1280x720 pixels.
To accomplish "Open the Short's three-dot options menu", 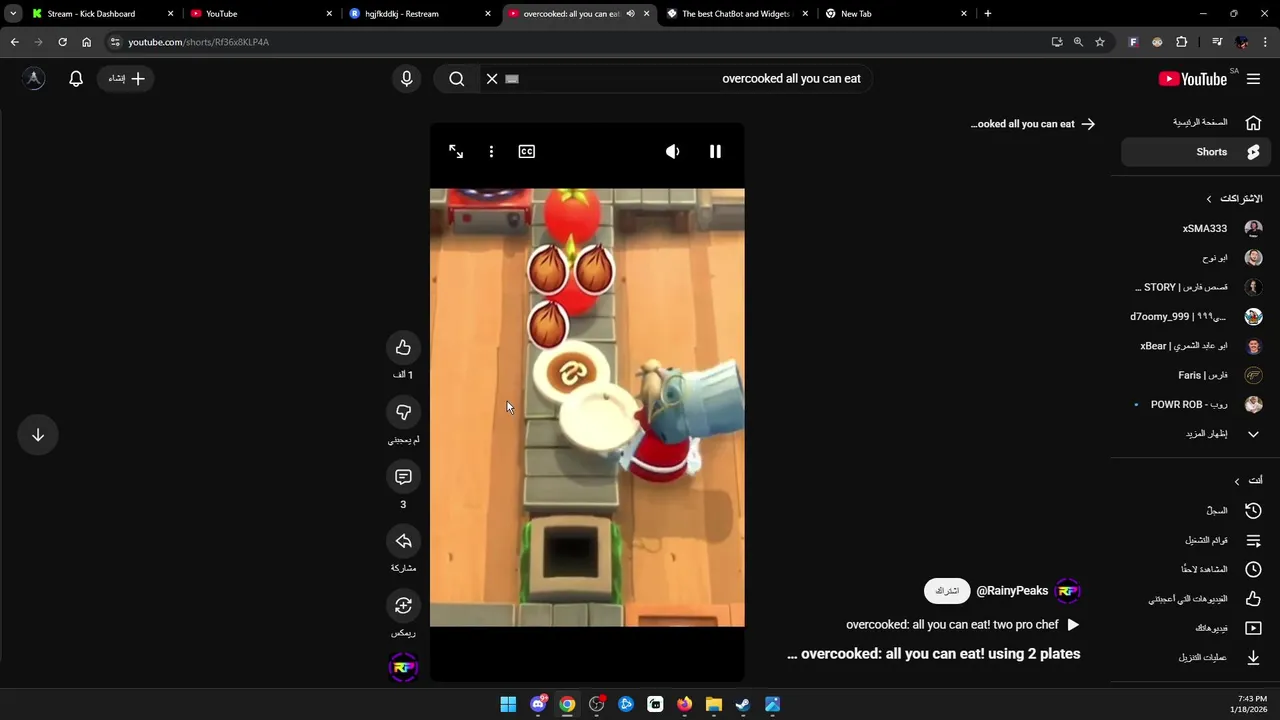I will point(491,151).
